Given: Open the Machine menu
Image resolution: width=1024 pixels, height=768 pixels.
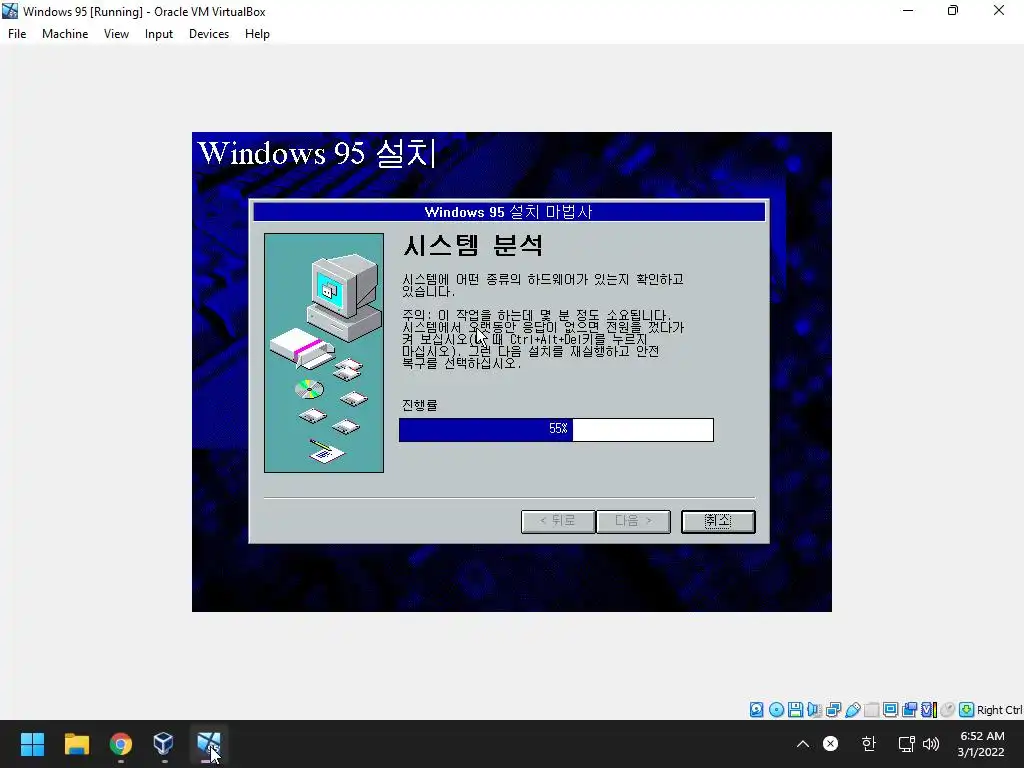Looking at the screenshot, I should click(x=65, y=34).
